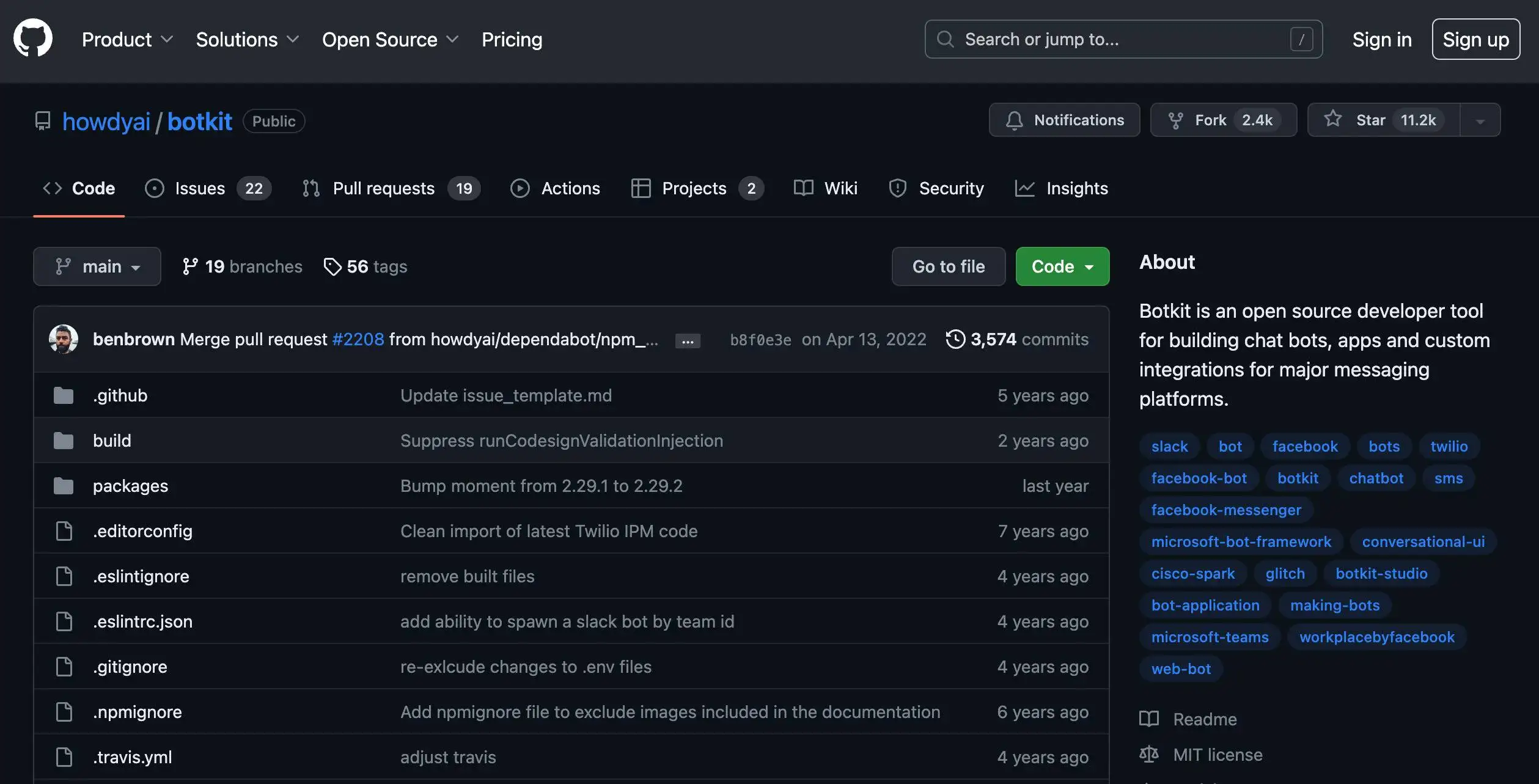Click the .npmignore file icon
Viewport: 1539px width, 784px height.
point(64,712)
